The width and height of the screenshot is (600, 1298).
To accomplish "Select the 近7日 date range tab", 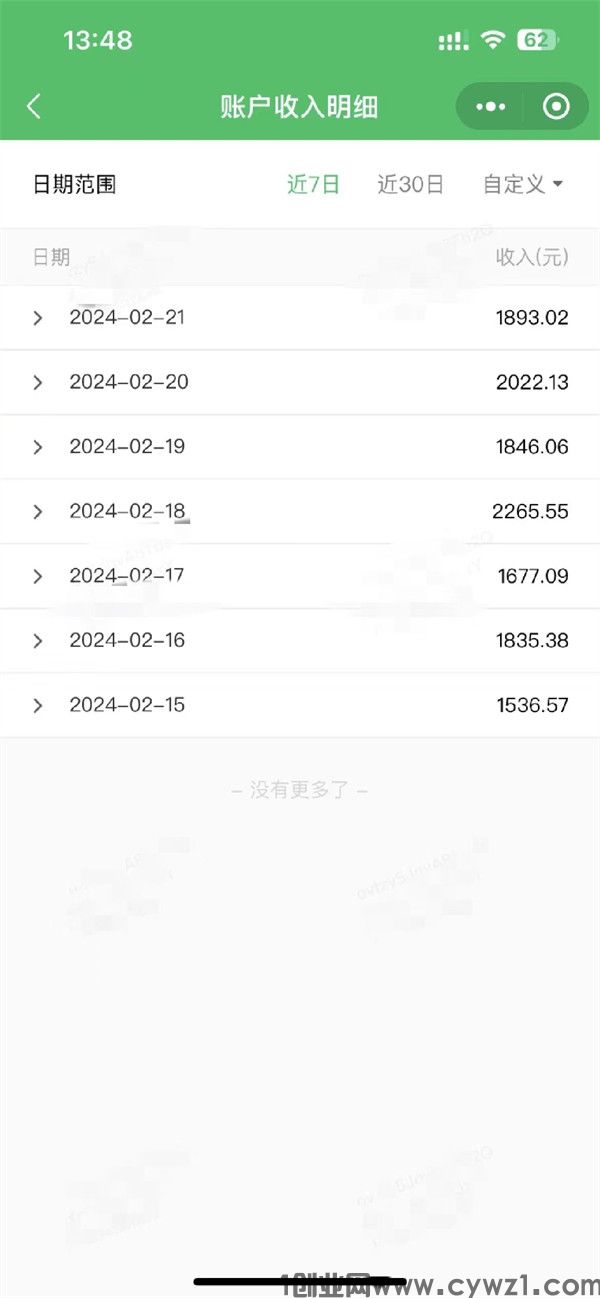I will pyautogui.click(x=313, y=184).
